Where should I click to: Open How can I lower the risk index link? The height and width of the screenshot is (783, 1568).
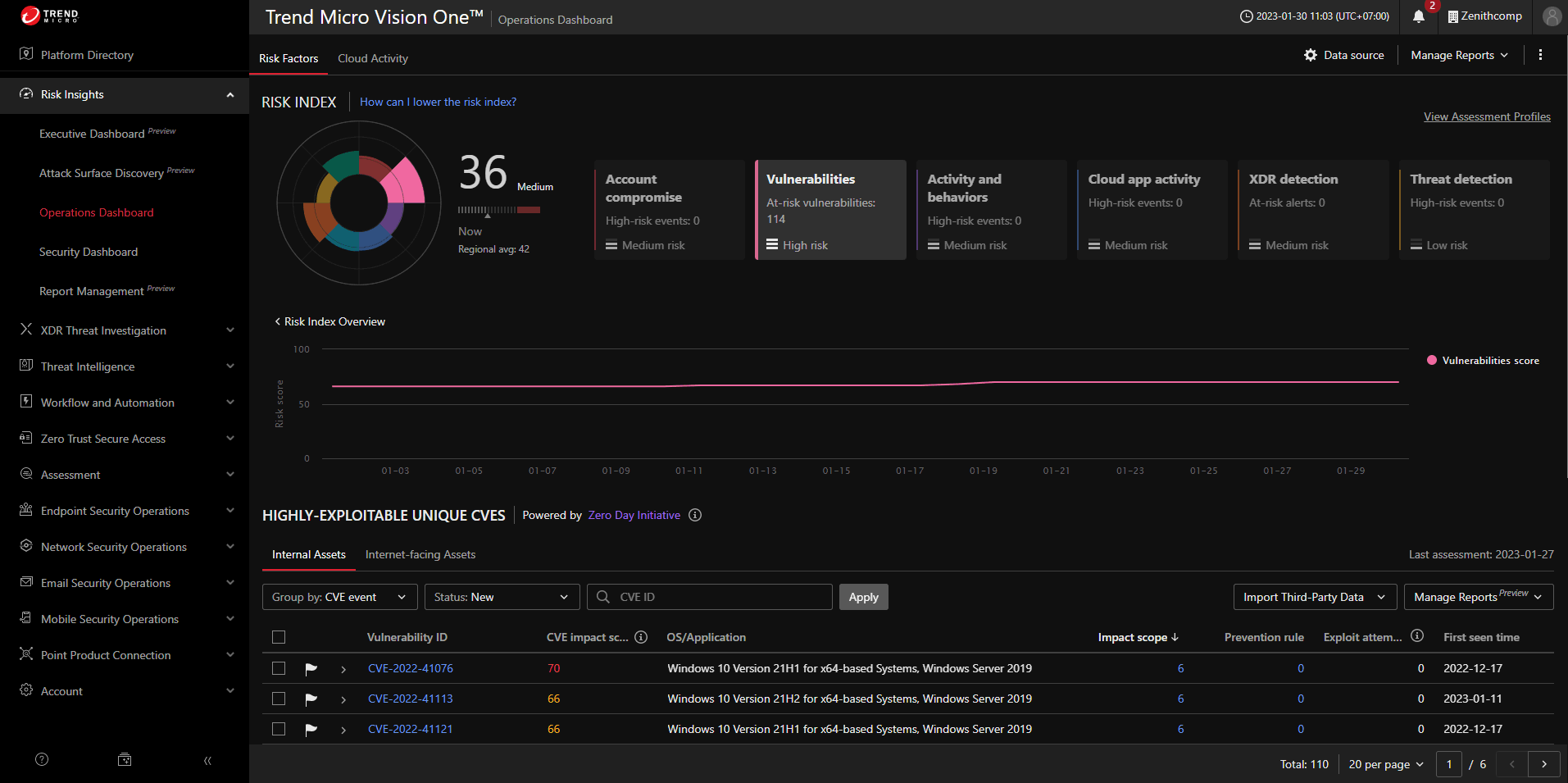click(x=438, y=102)
